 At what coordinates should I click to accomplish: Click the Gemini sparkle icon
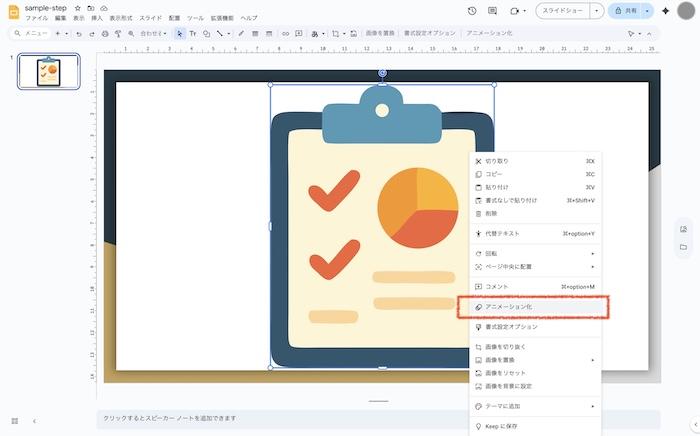pyautogui.click(x=665, y=11)
